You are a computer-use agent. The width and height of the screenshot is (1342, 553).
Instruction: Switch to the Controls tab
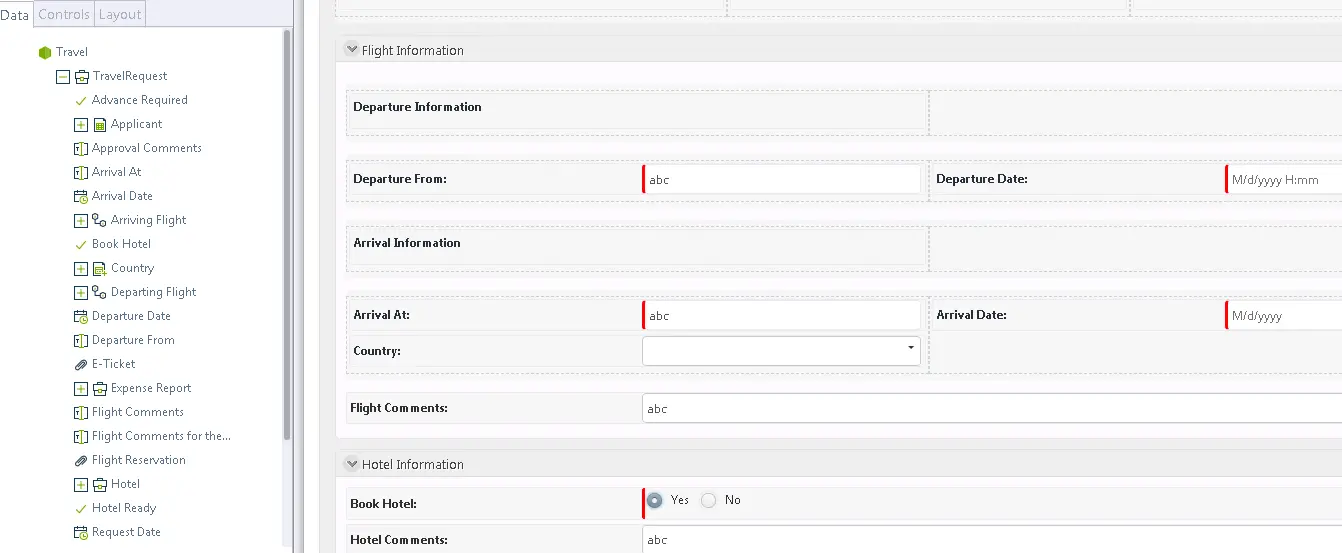(x=64, y=14)
